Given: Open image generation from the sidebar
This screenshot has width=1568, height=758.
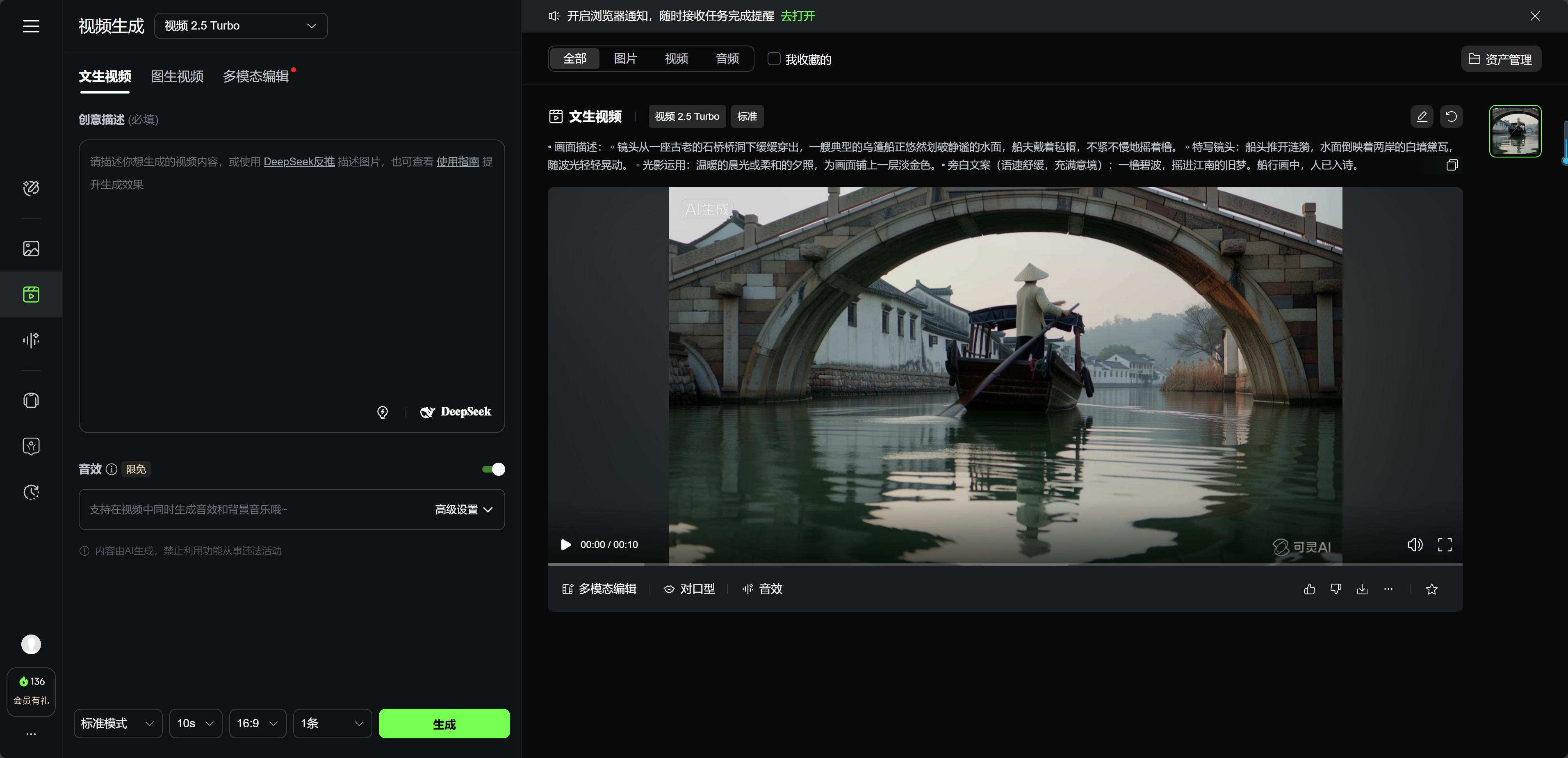Looking at the screenshot, I should coord(31,249).
